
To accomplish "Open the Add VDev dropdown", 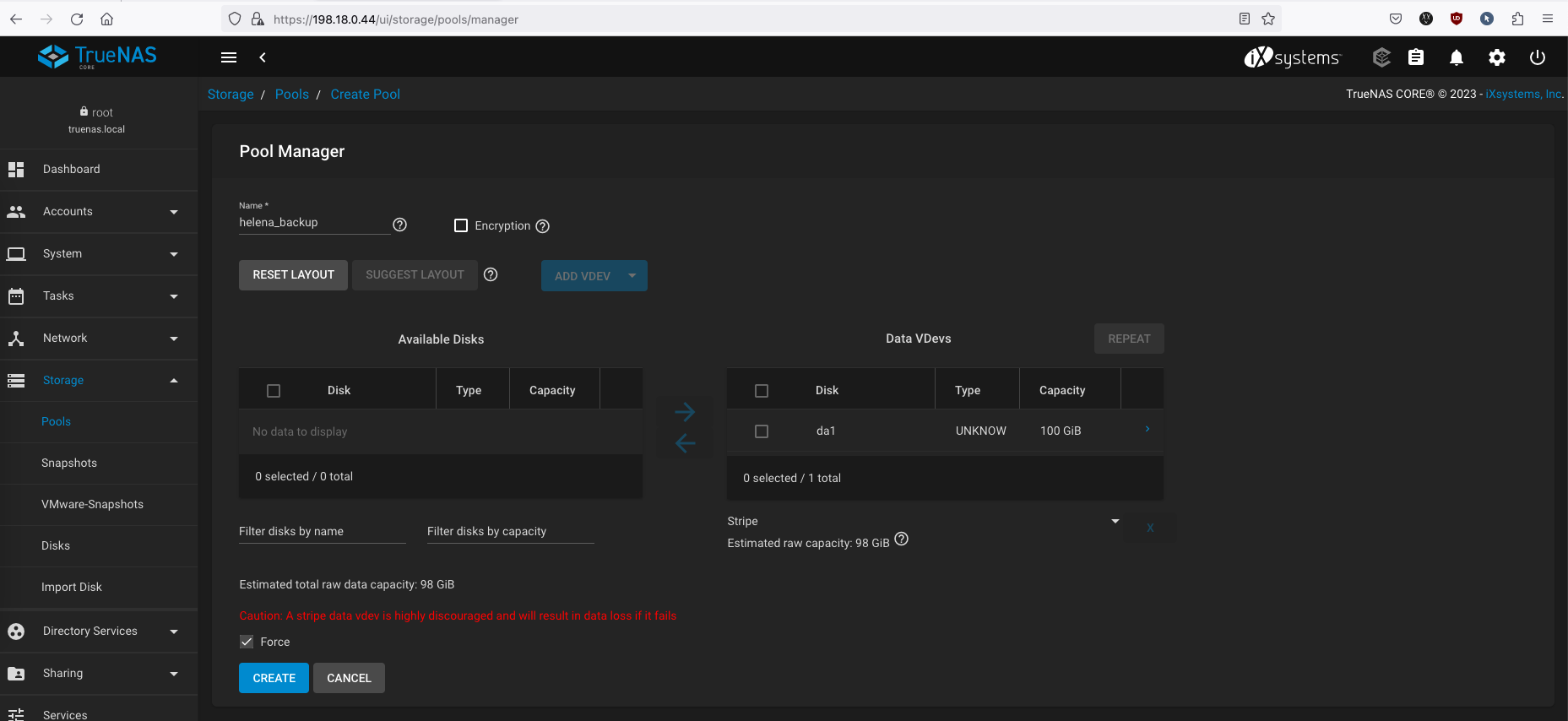I will (632, 276).
